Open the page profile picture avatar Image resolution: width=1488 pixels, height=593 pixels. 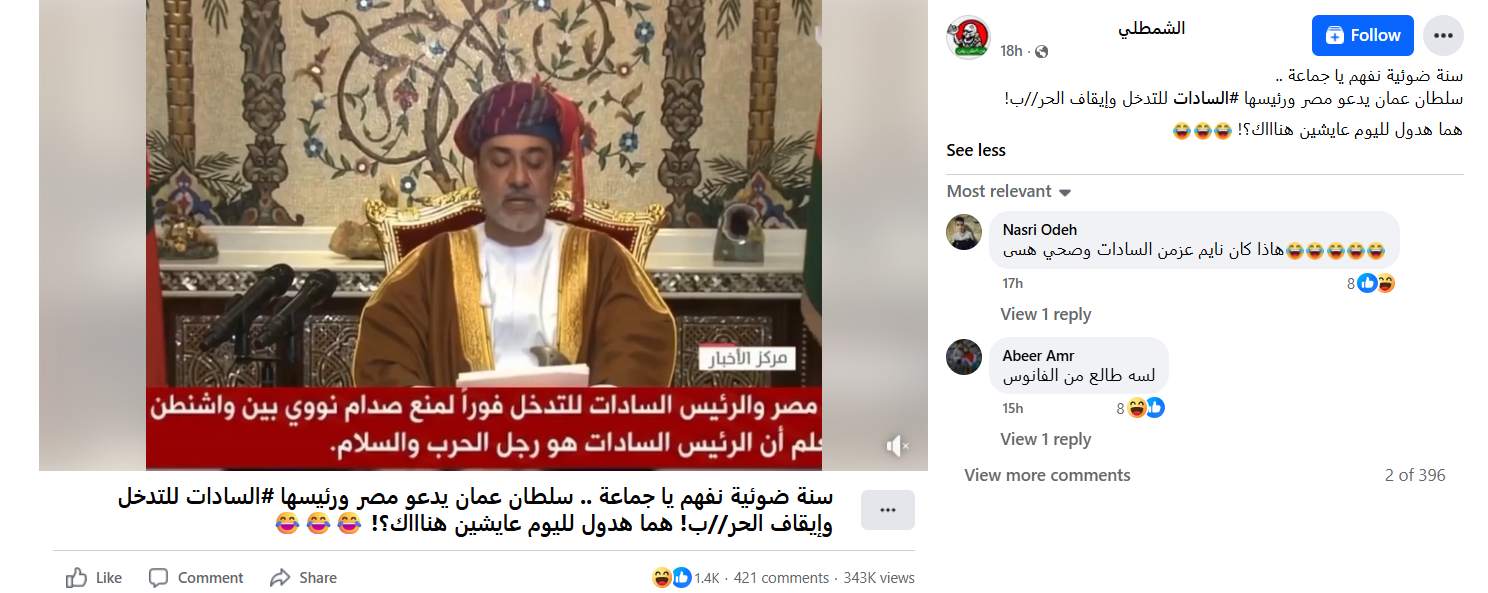[x=968, y=38]
